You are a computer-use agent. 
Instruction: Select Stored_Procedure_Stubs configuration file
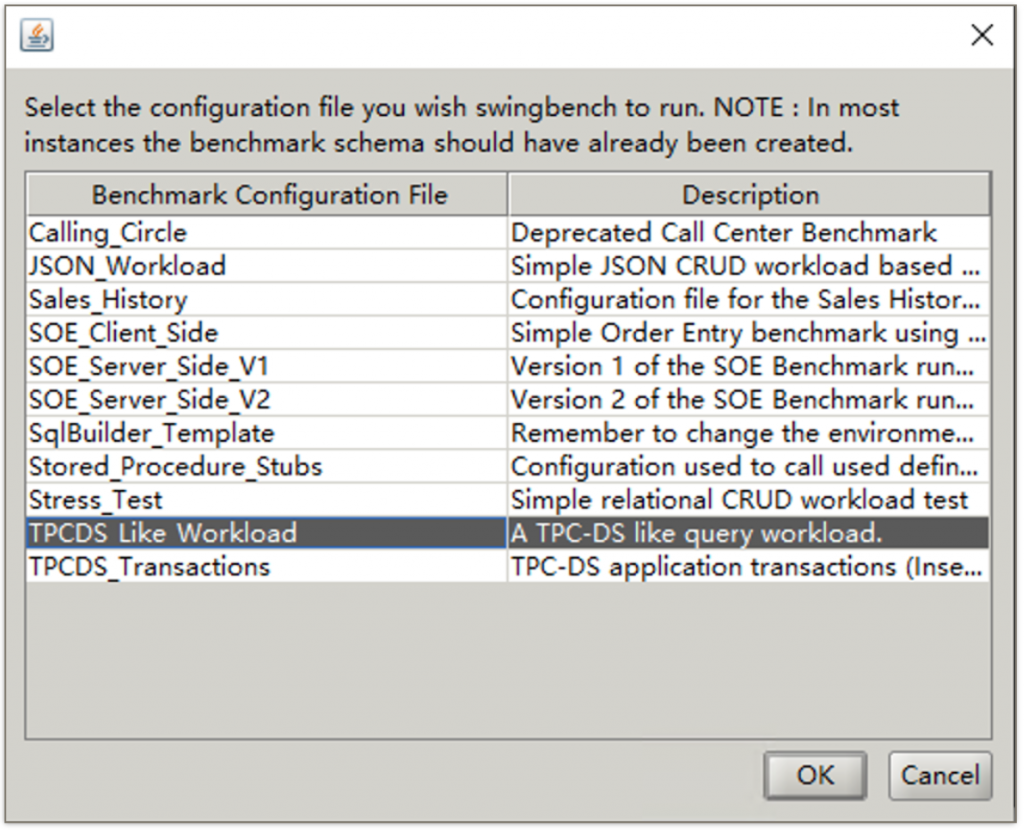[x=175, y=466]
